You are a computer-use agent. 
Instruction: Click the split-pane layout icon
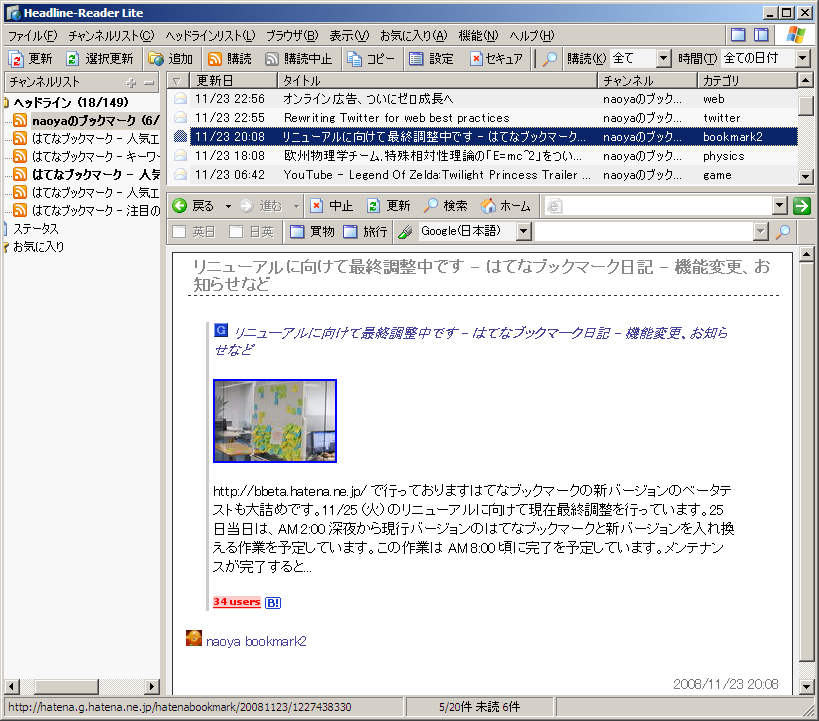click(x=761, y=35)
